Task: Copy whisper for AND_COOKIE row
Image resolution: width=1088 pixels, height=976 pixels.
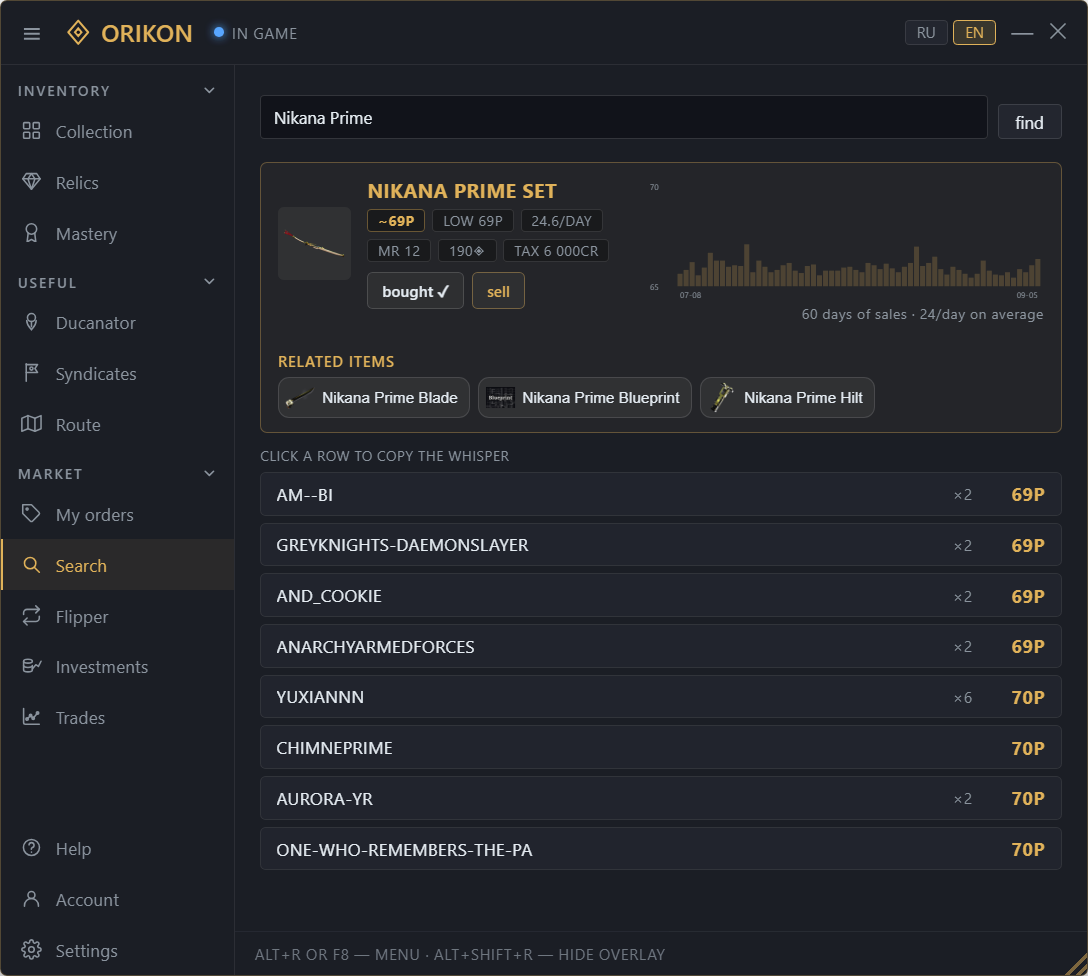Action: (661, 596)
